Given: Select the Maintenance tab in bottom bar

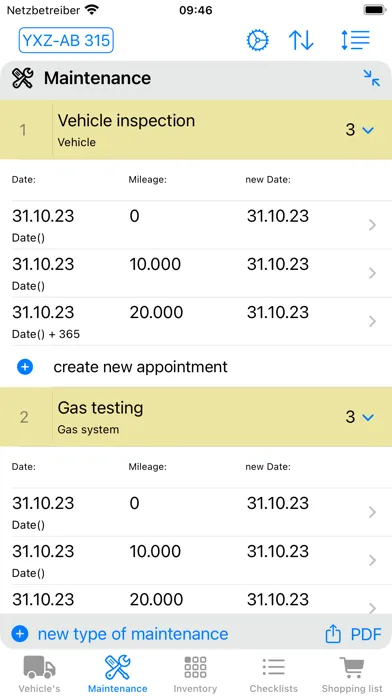Looking at the screenshot, I should (x=118, y=674).
